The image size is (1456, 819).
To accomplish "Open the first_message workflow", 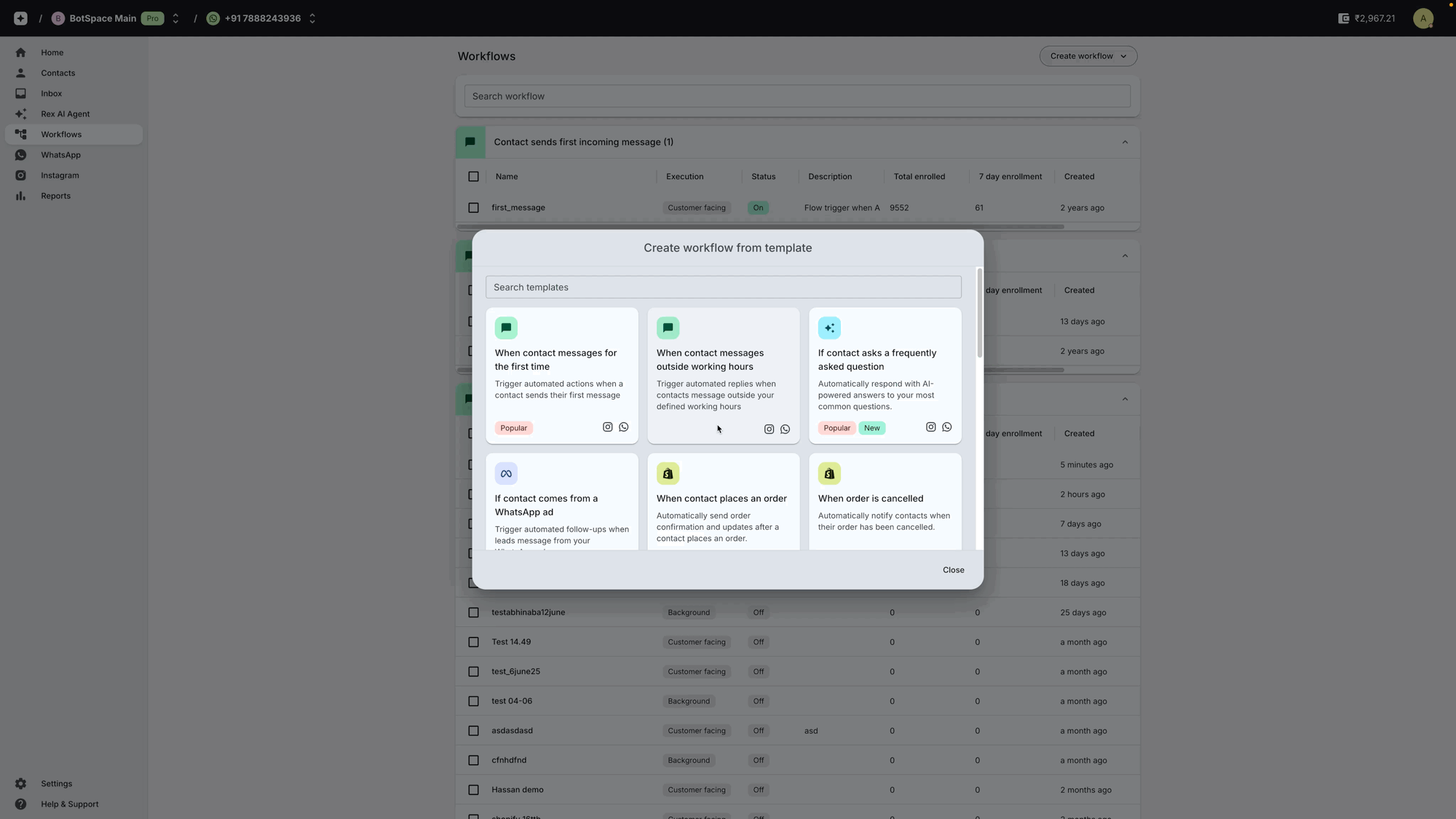I will 518,207.
